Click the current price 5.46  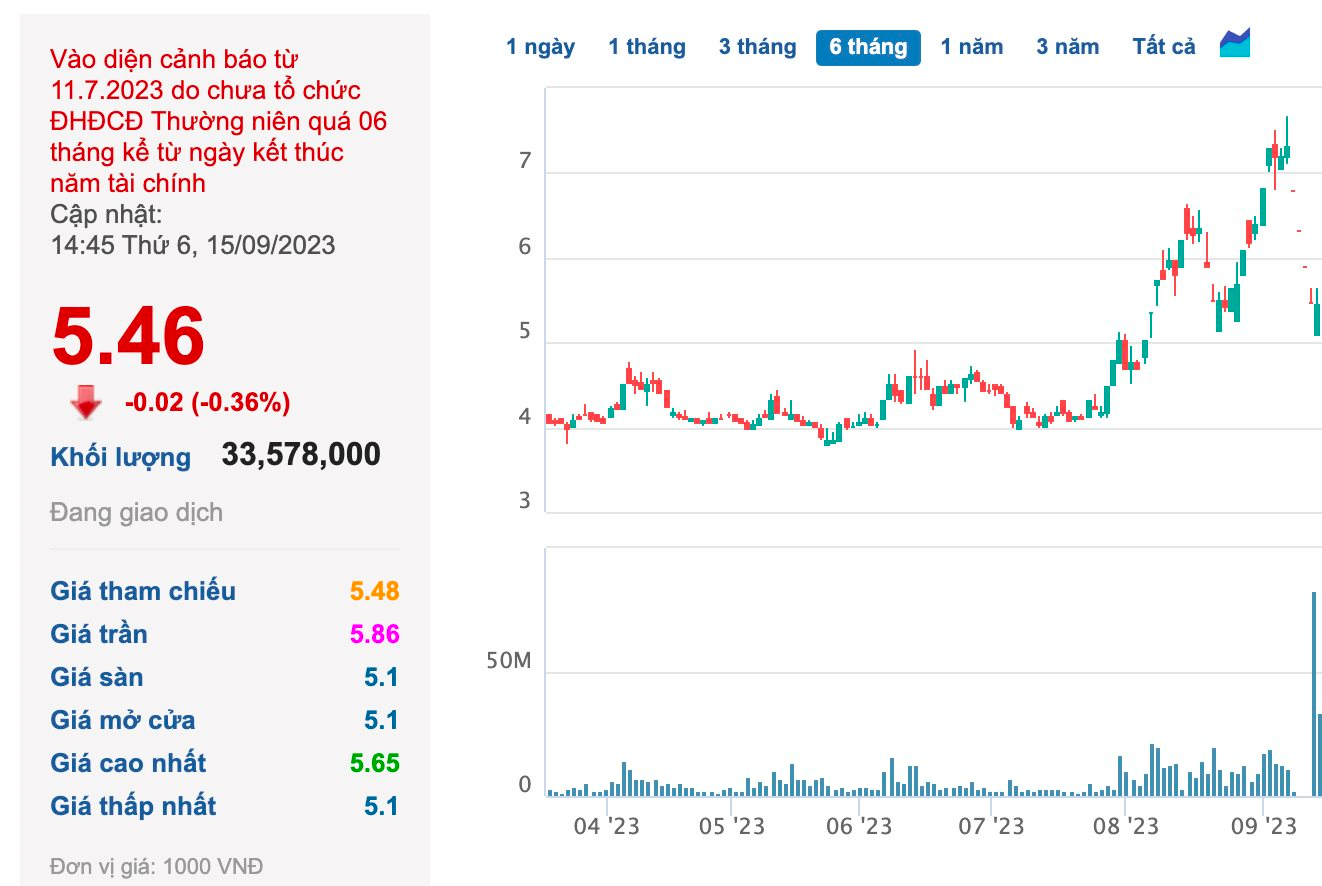click(128, 335)
